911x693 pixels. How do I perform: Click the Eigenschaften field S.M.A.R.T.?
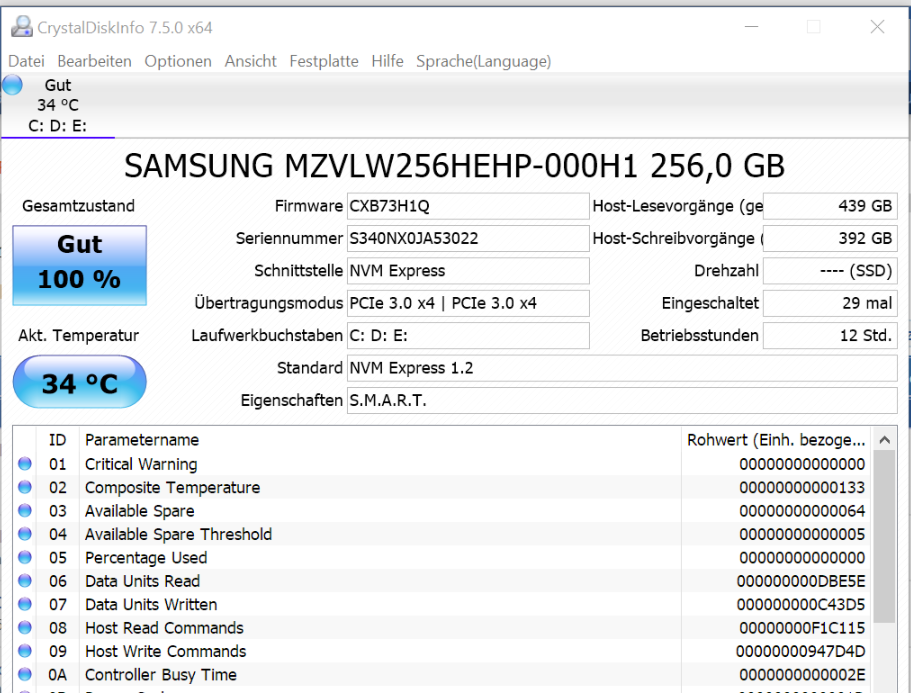point(622,401)
